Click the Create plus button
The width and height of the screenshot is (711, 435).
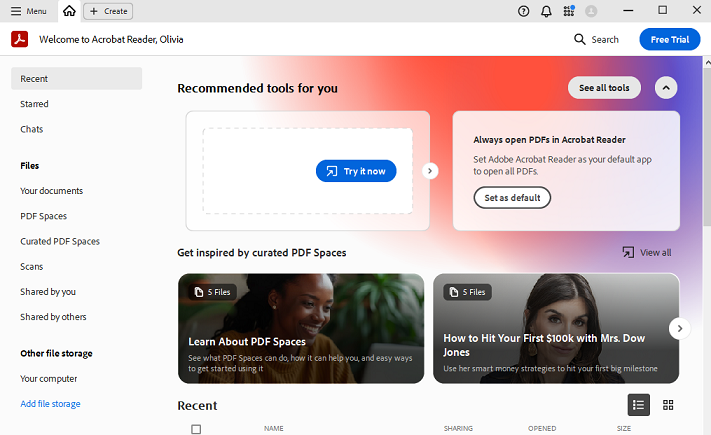pos(108,11)
